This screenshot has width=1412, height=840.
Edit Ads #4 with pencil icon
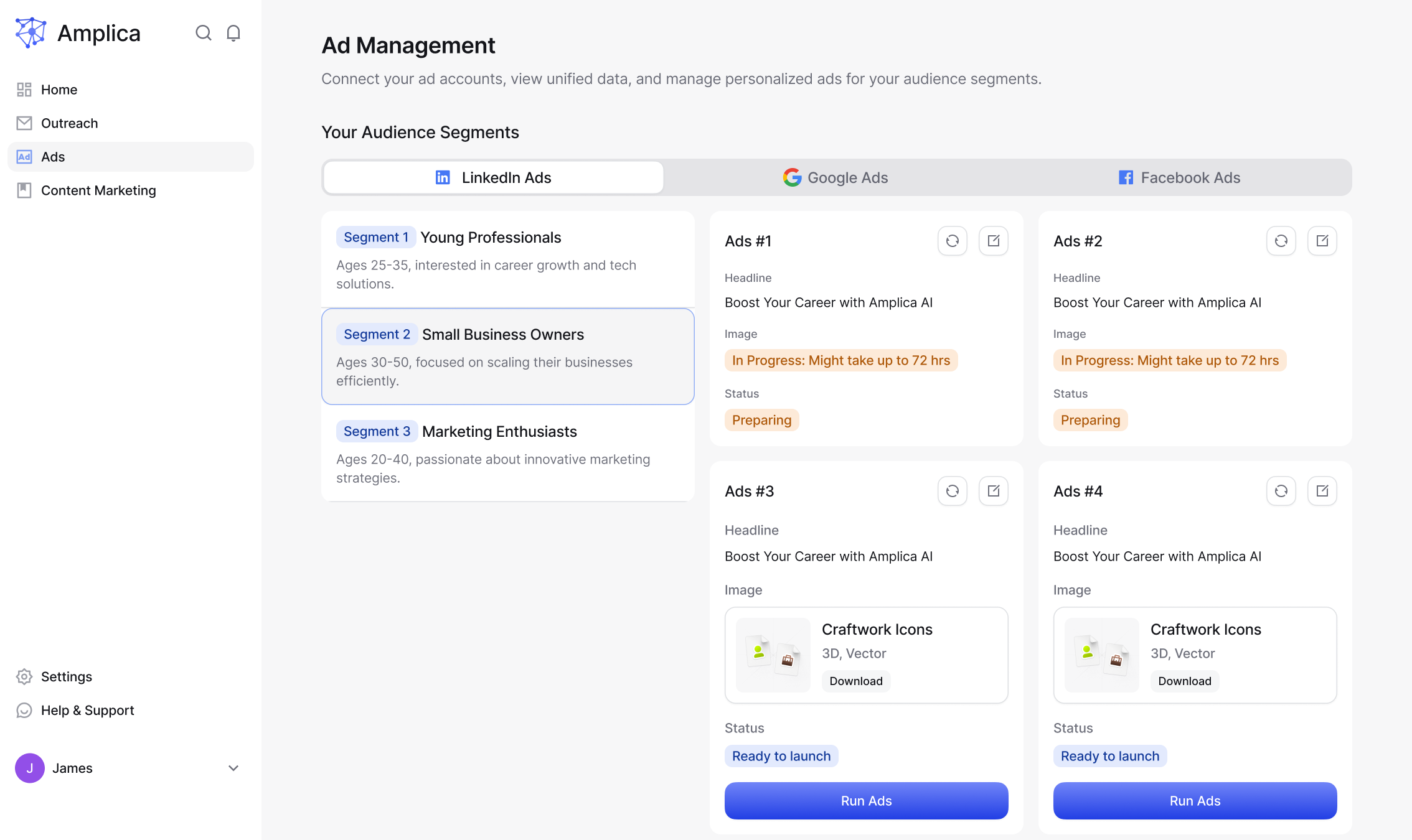click(x=1322, y=491)
